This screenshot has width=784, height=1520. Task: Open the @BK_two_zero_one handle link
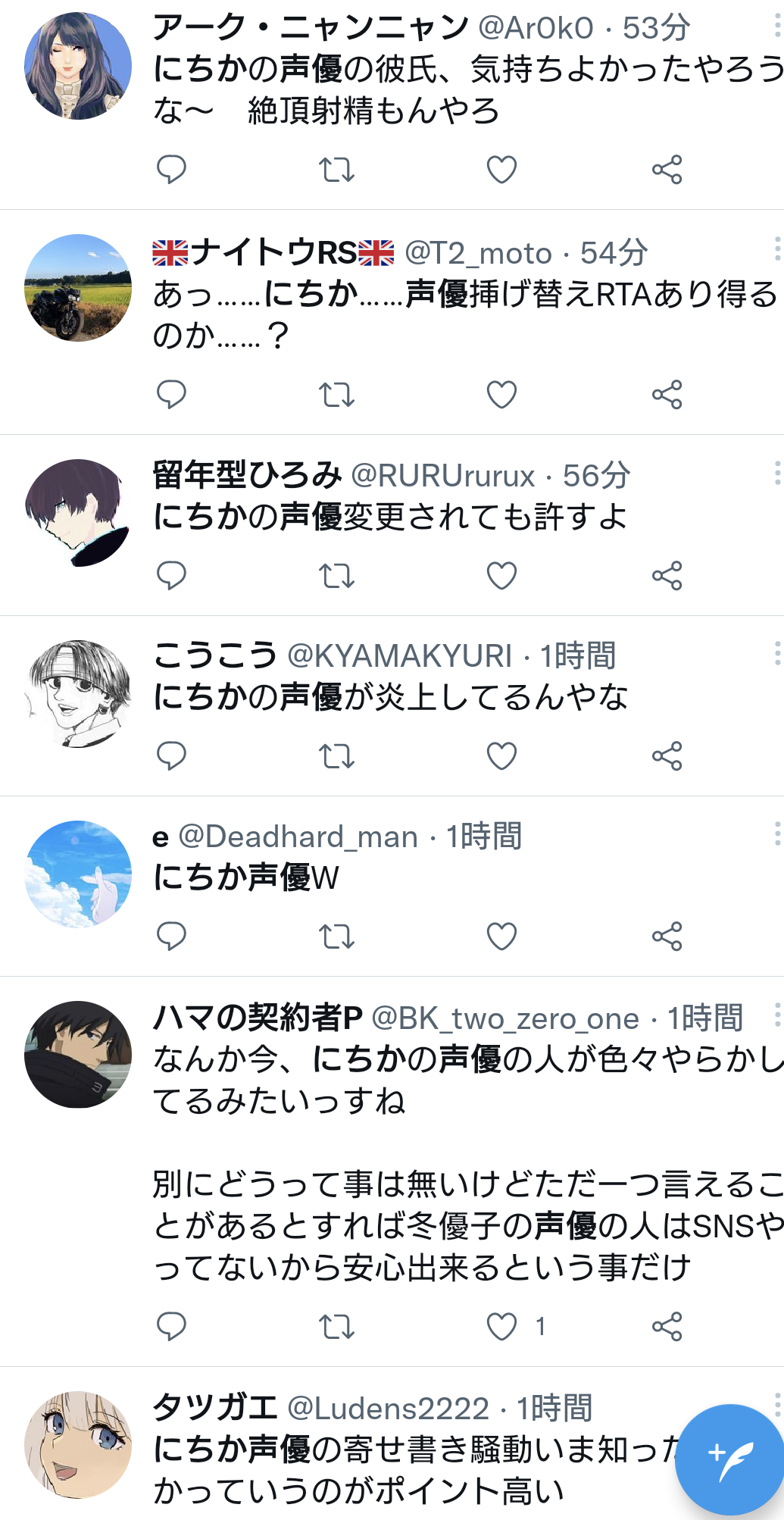[x=505, y=1019]
